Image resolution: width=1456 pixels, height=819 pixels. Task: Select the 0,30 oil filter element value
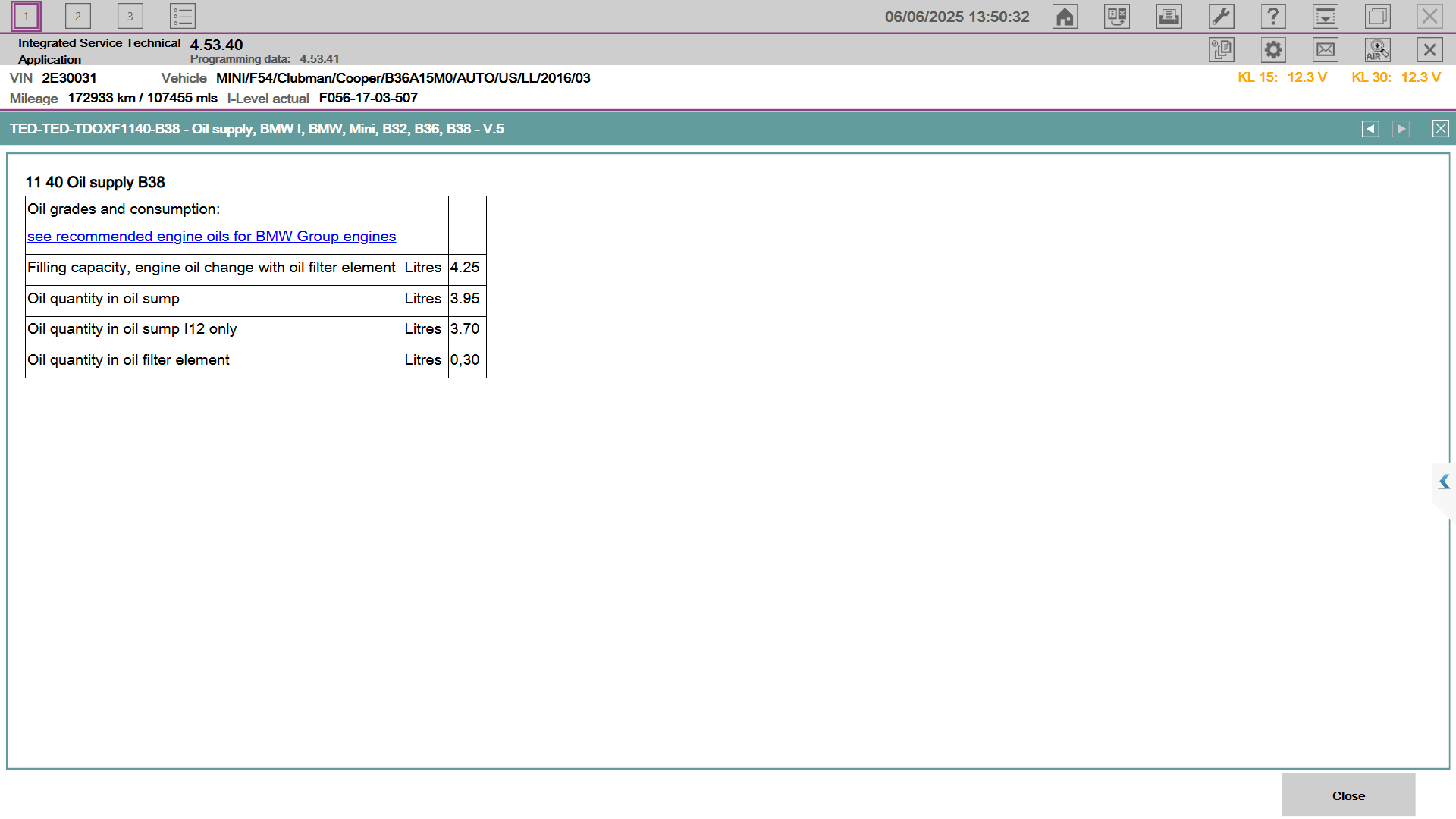tap(465, 360)
